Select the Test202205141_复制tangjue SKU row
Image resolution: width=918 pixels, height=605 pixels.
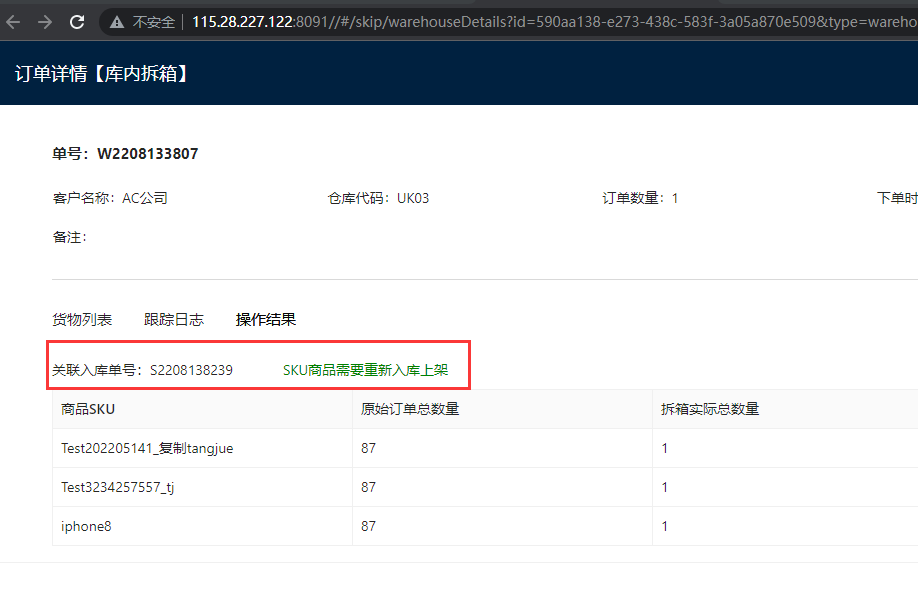pos(147,448)
